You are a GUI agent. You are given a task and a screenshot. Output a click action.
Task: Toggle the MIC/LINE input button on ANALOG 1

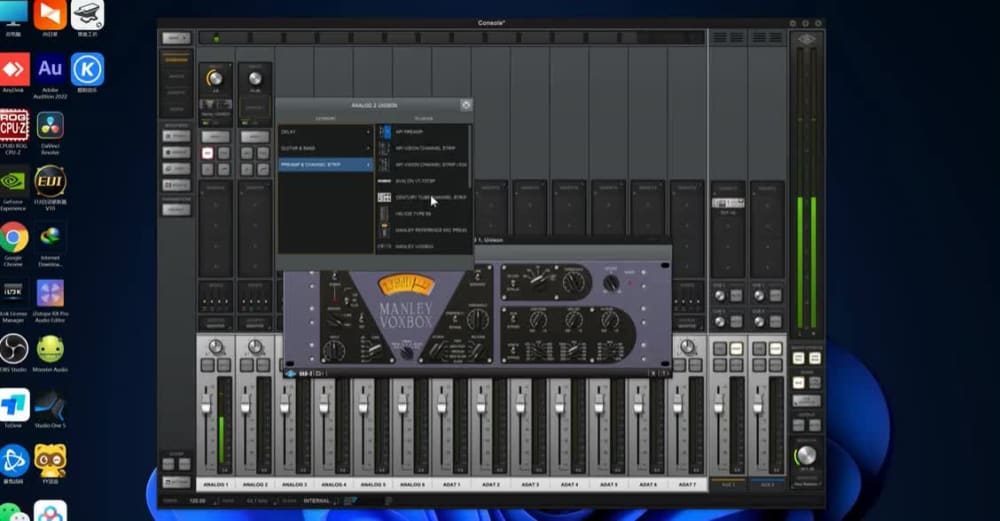click(216, 136)
